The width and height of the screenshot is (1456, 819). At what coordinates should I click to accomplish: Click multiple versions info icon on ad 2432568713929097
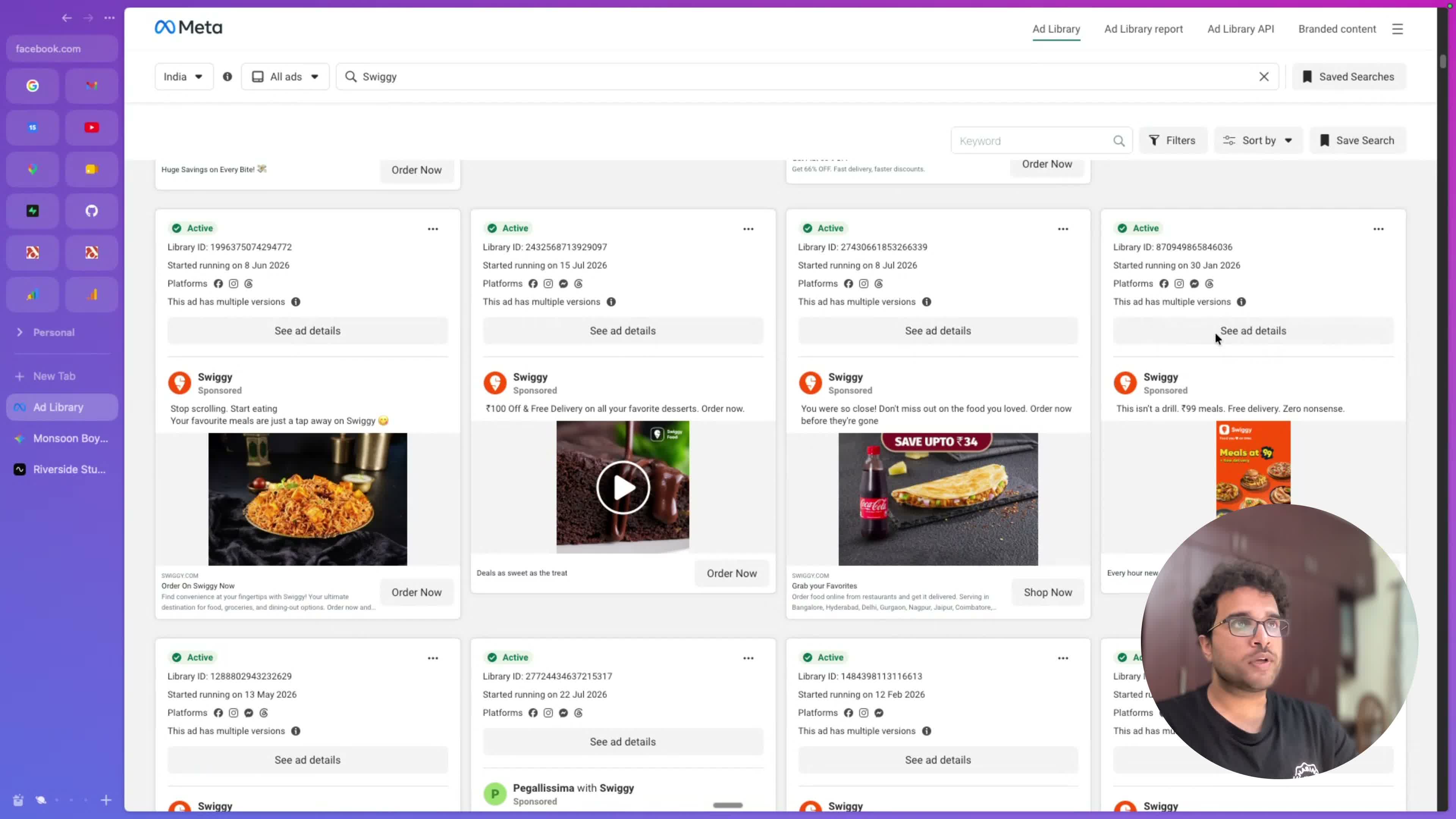coord(611,302)
